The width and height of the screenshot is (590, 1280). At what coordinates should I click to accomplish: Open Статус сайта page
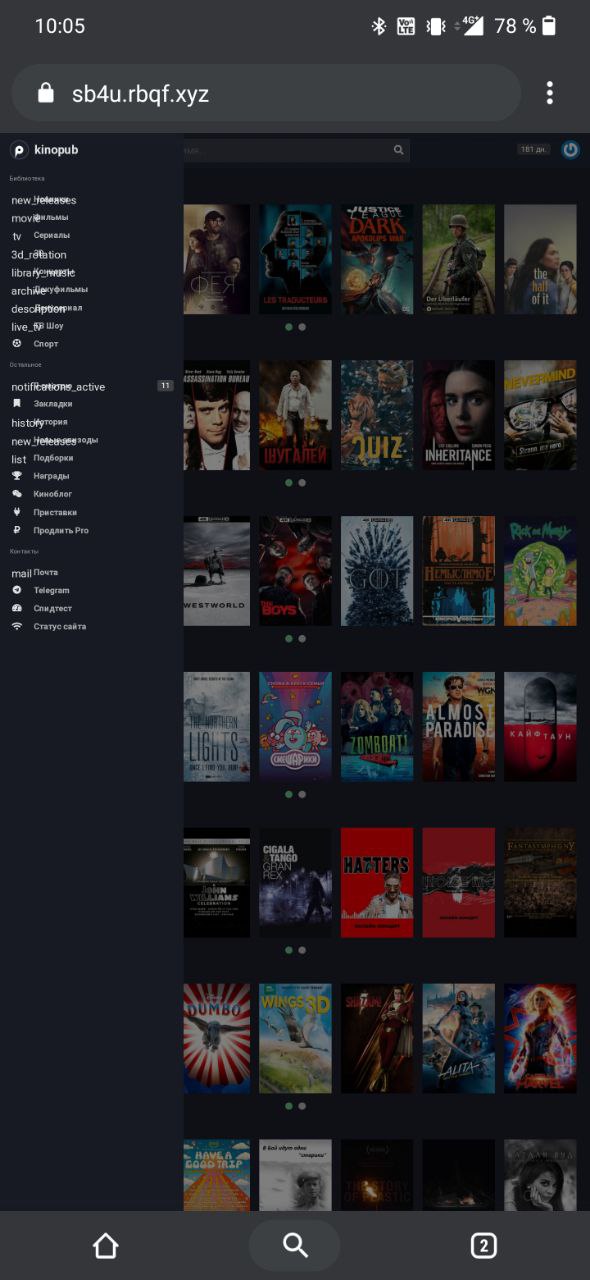[60, 626]
